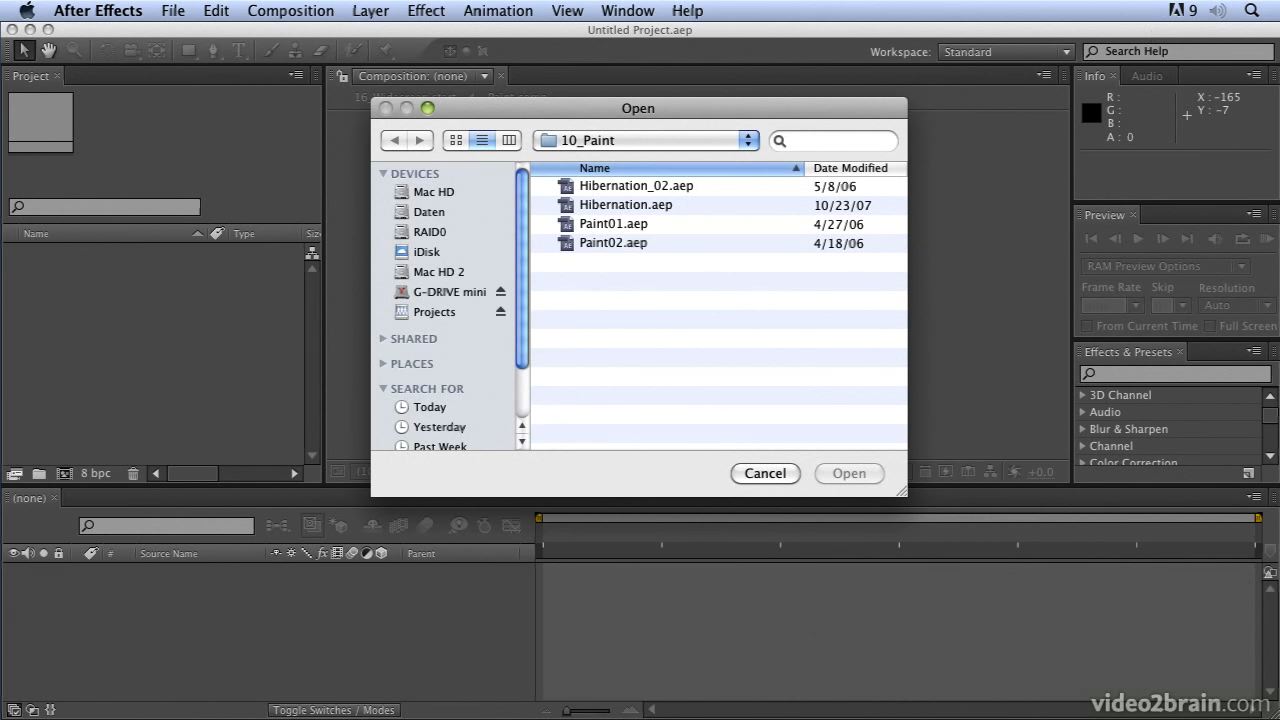
Task: Select the Hand tool
Action: [48, 50]
